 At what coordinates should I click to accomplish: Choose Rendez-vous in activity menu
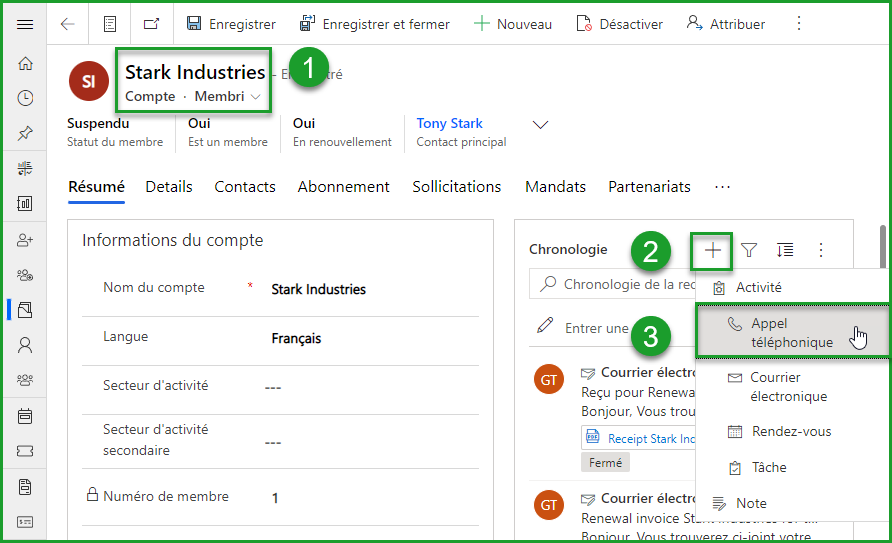pyautogui.click(x=790, y=431)
